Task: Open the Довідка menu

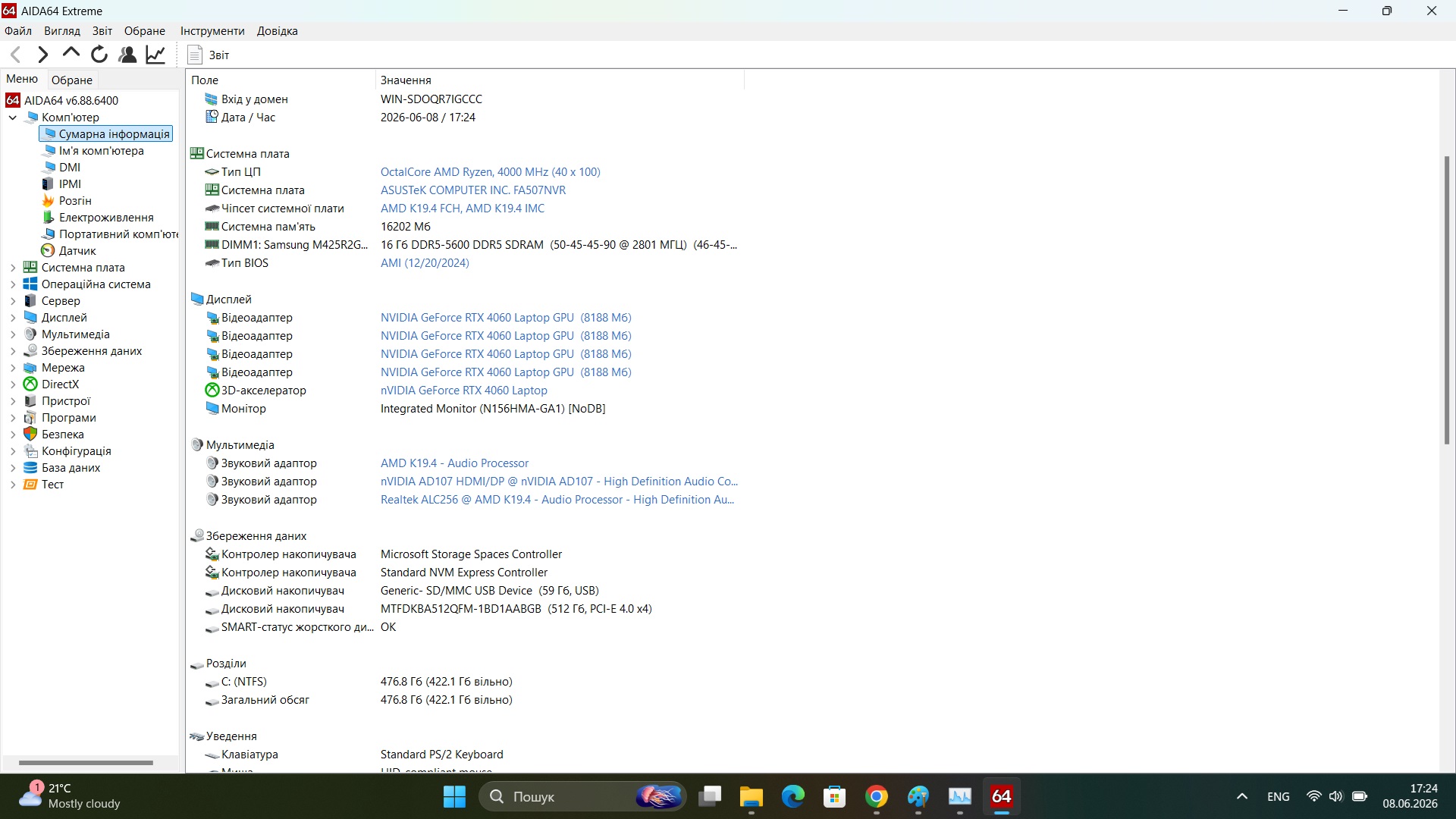Action: pyautogui.click(x=278, y=31)
